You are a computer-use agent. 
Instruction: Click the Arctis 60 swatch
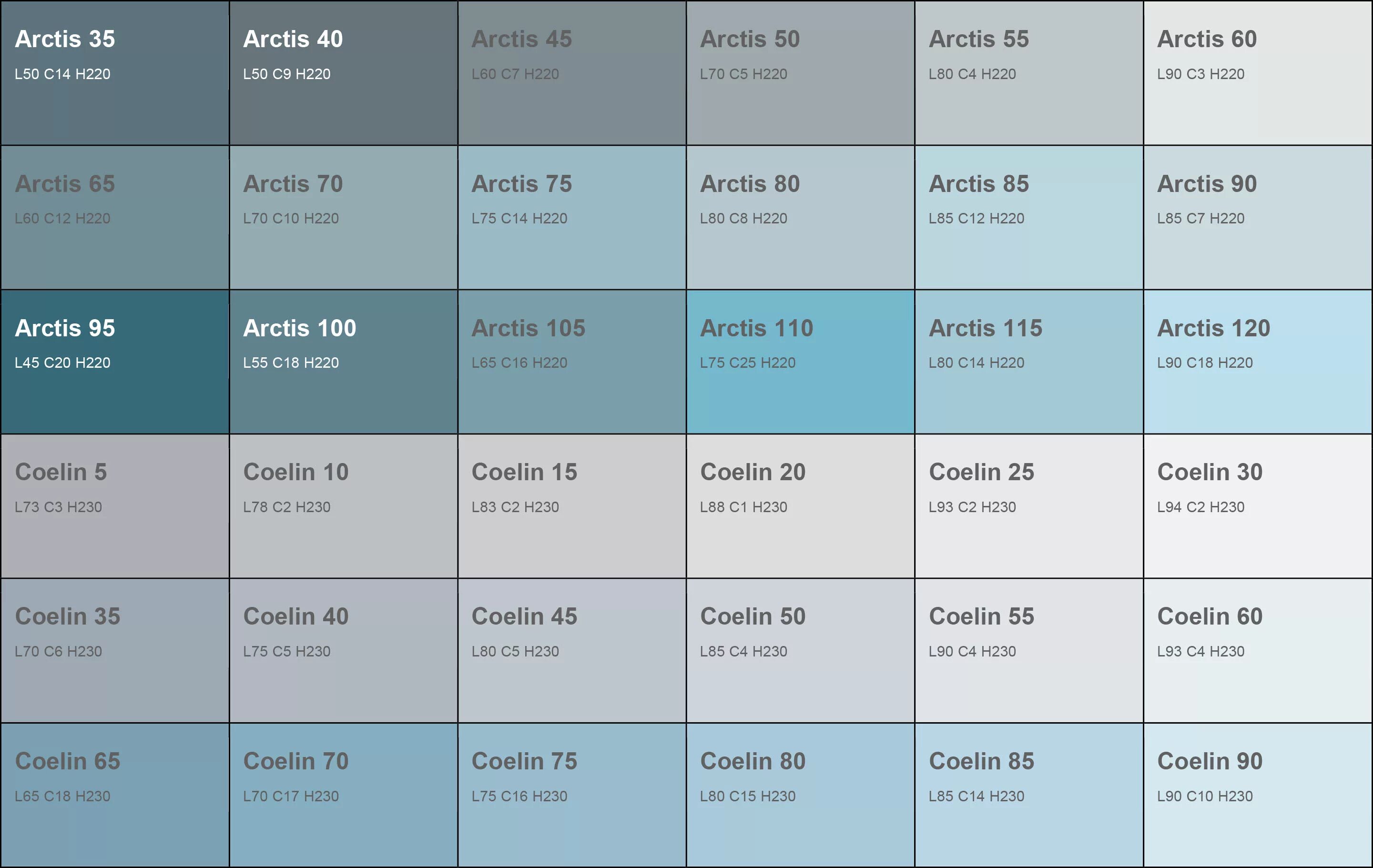pos(1258,72)
